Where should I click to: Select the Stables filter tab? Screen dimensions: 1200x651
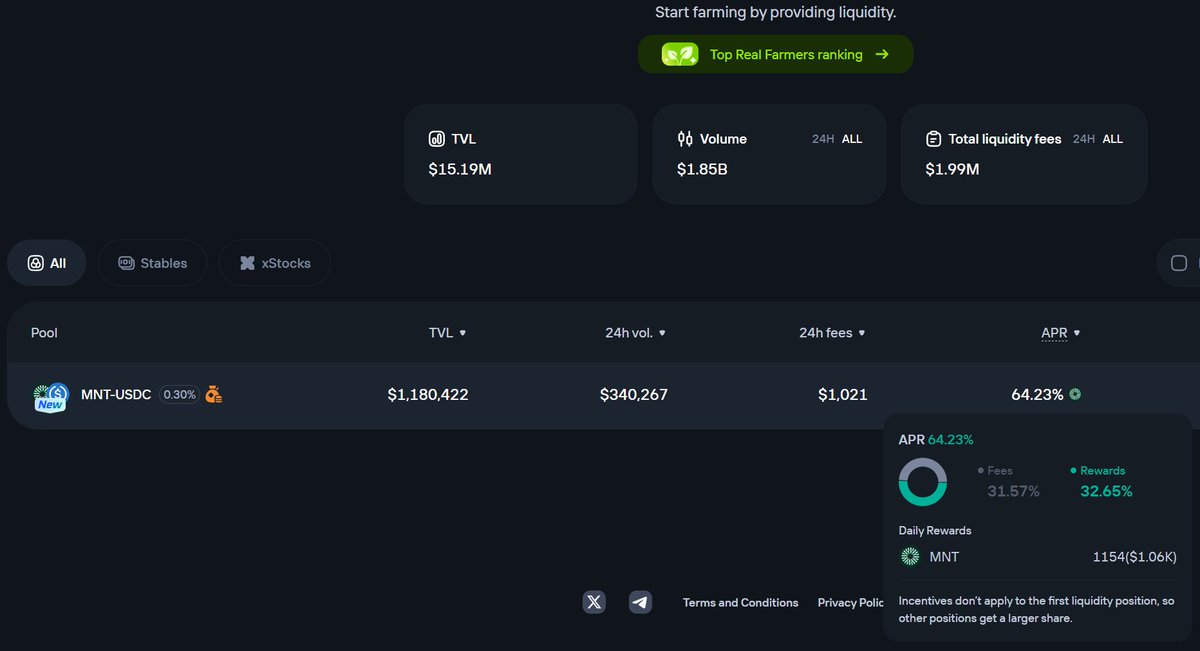click(x=152, y=263)
